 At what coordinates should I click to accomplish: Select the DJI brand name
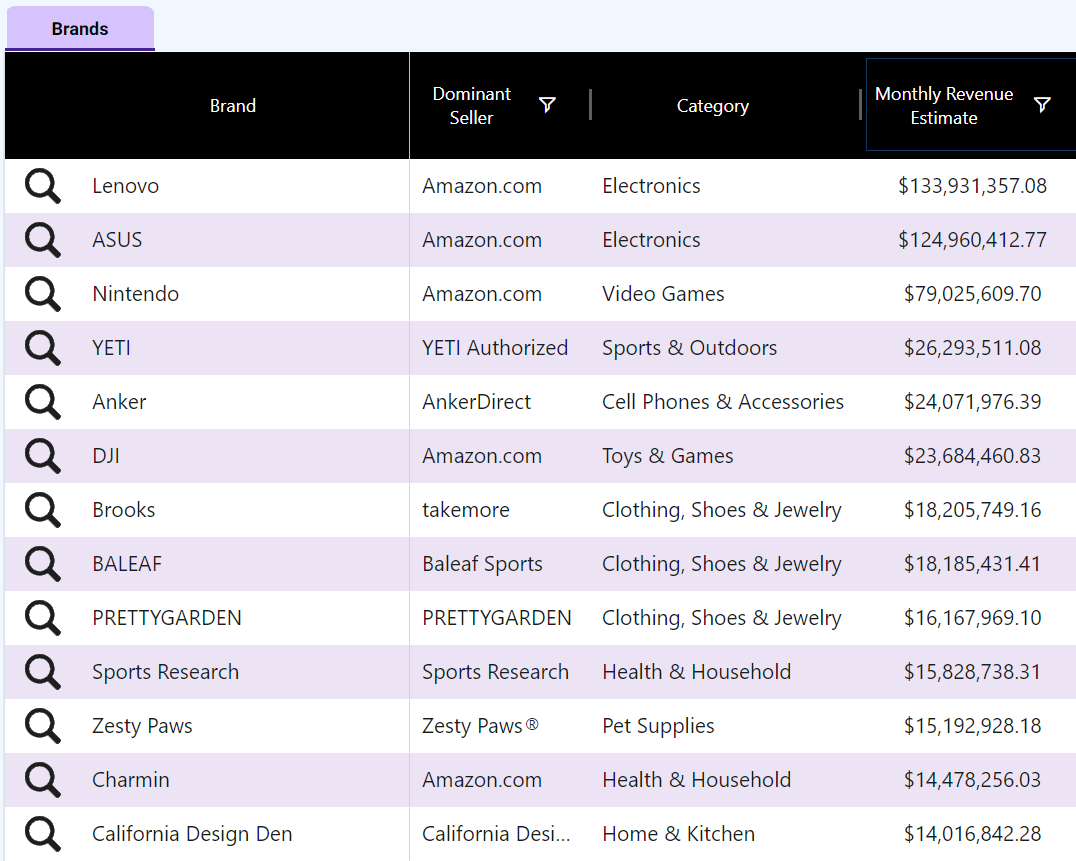(106, 456)
